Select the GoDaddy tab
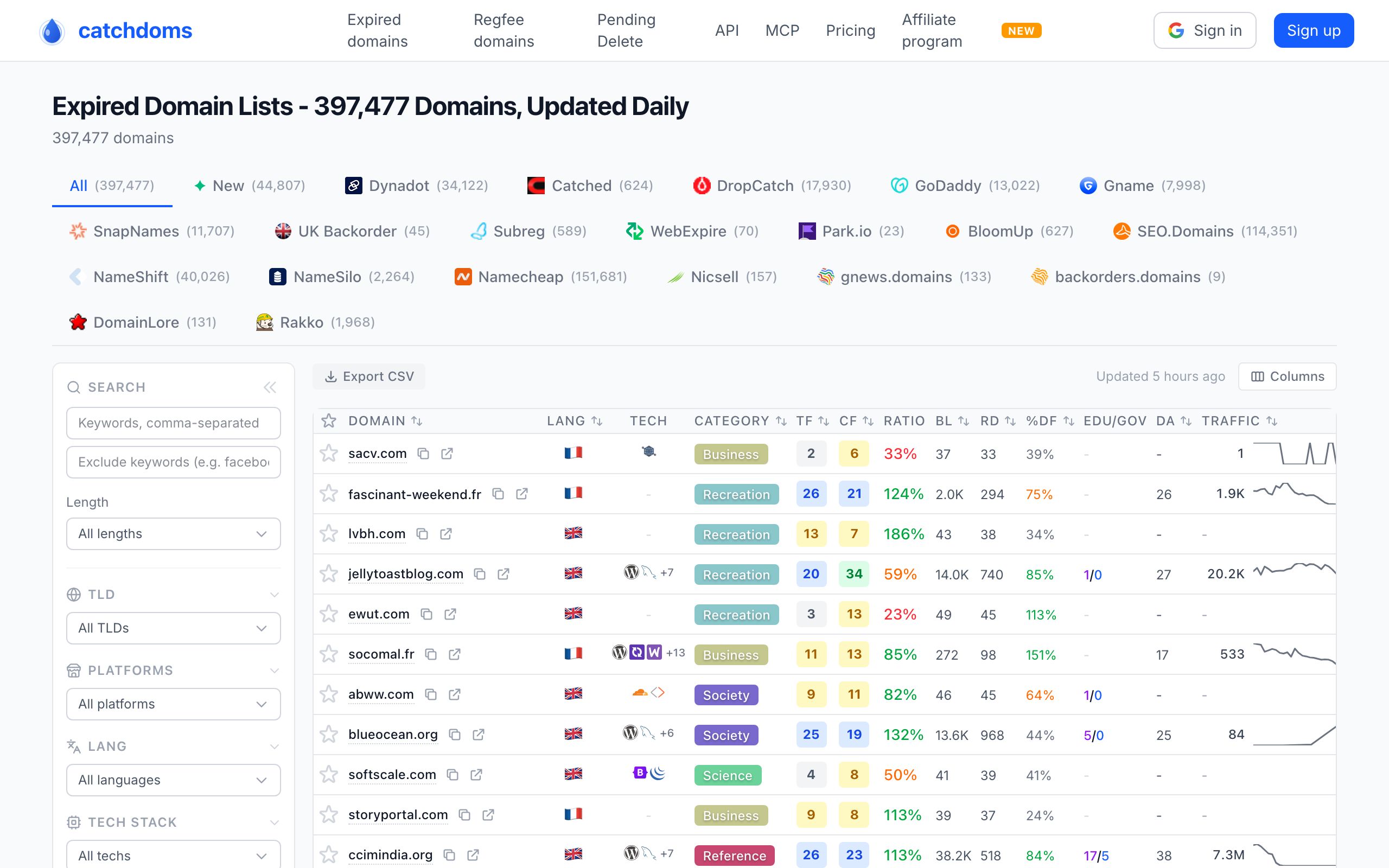Screen dimensions: 1389x868 pyautogui.click(x=965, y=186)
